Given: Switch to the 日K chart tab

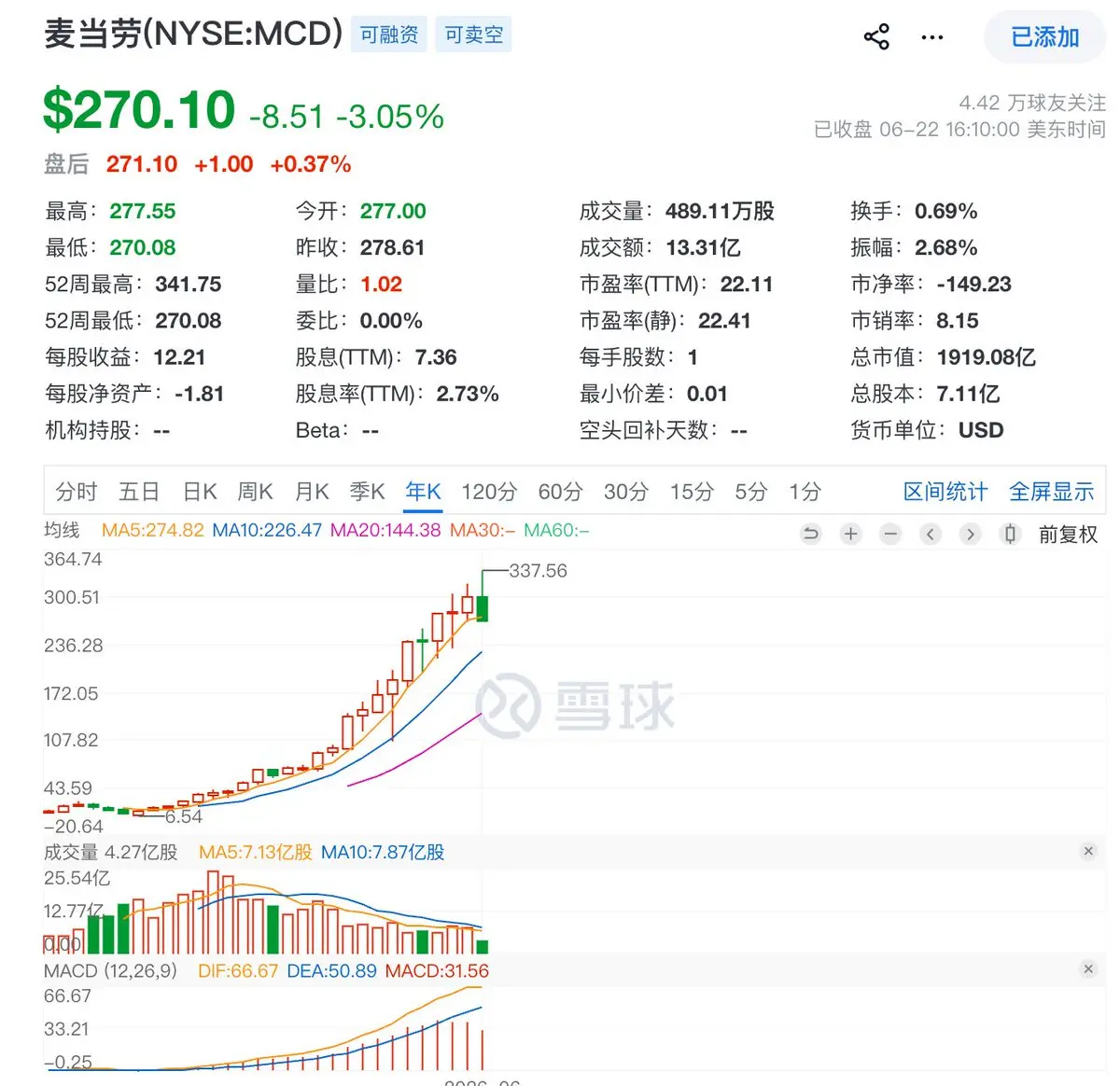Looking at the screenshot, I should (200, 492).
